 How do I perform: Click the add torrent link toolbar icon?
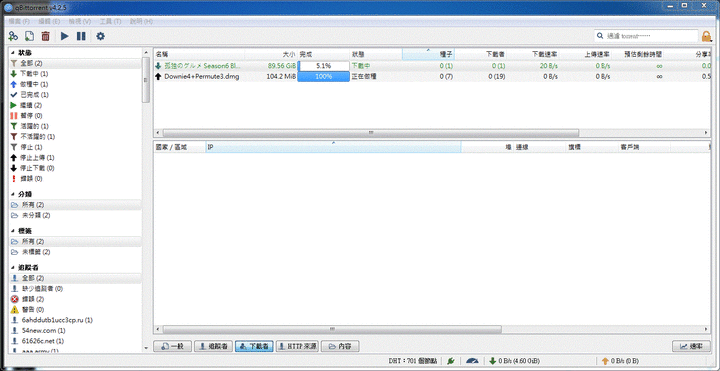click(13, 36)
